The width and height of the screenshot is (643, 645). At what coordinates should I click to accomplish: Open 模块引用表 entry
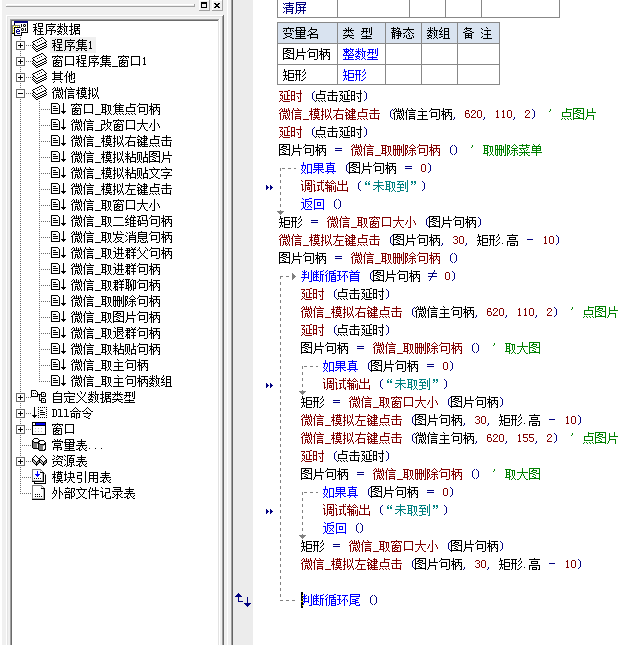pos(81,477)
